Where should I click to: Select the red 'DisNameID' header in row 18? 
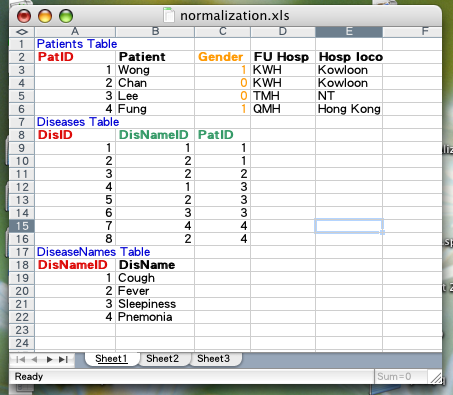click(x=75, y=265)
